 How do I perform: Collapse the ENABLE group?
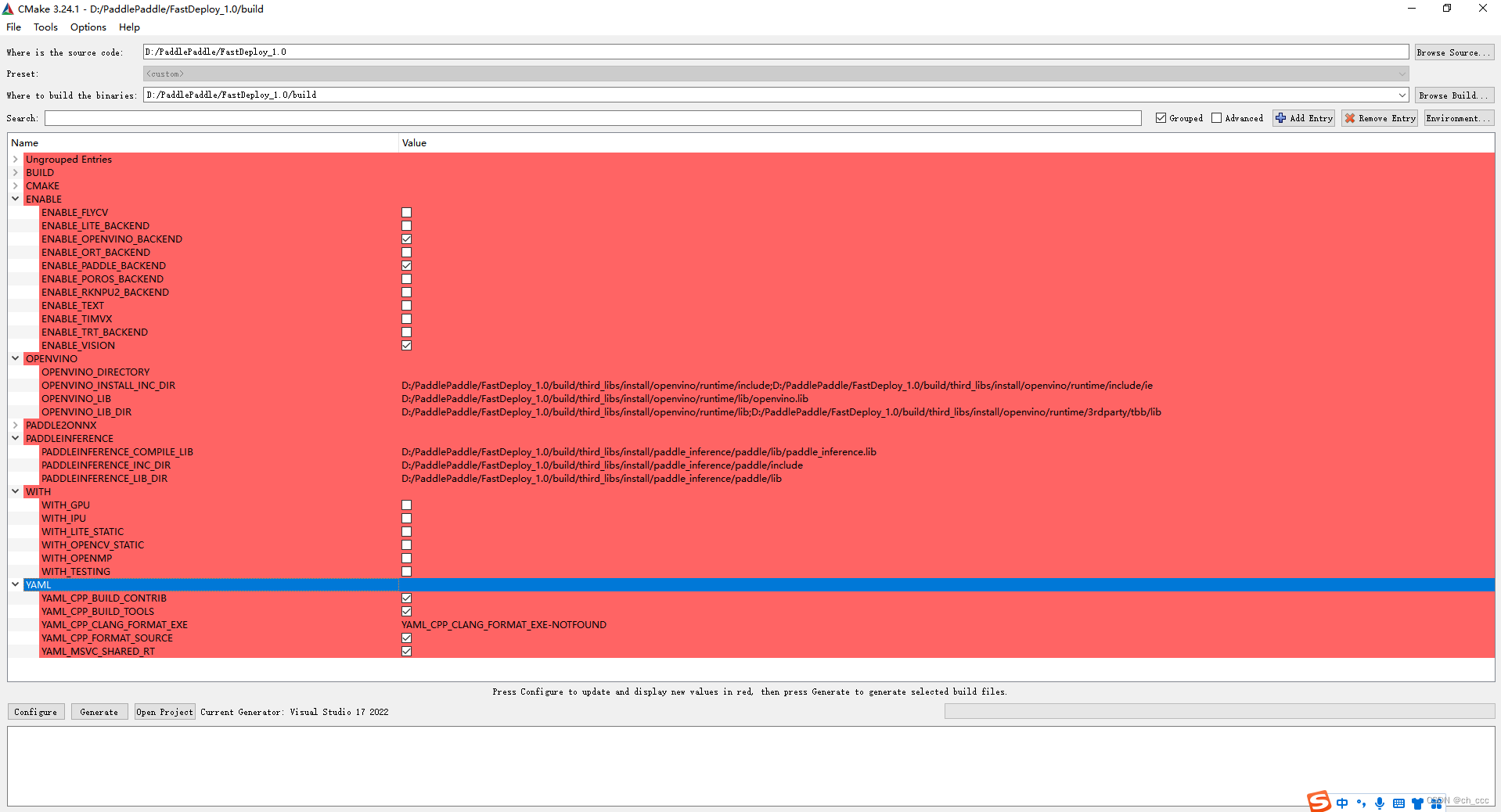tap(15, 199)
